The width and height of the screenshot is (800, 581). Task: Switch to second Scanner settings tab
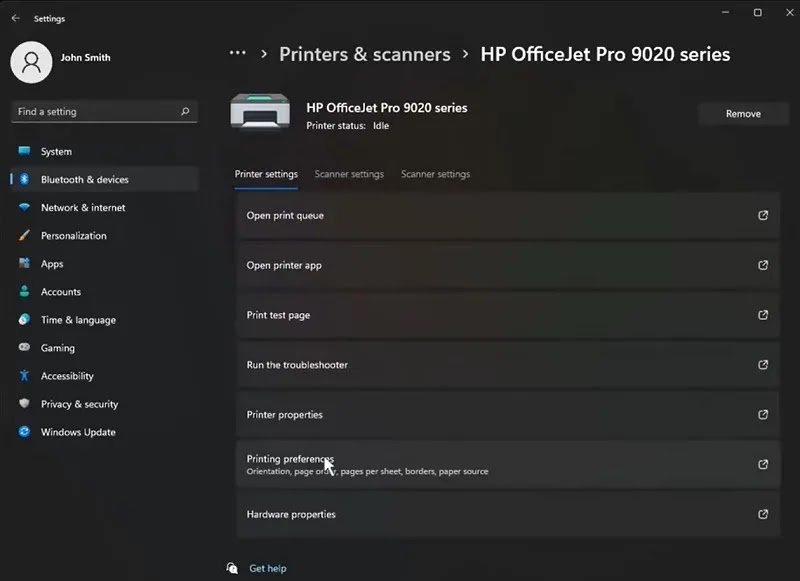click(x=435, y=174)
